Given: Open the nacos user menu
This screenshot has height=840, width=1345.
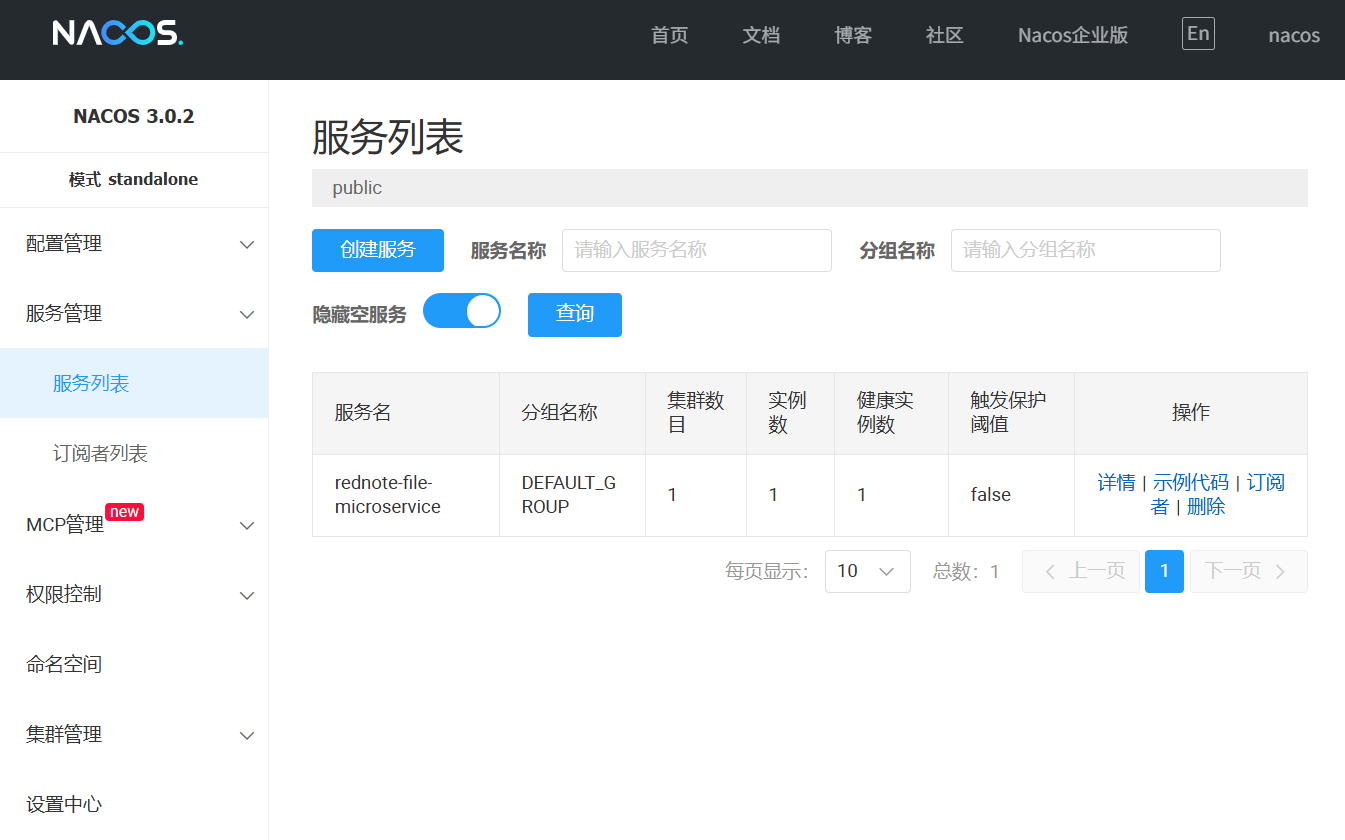Looking at the screenshot, I should [x=1294, y=35].
